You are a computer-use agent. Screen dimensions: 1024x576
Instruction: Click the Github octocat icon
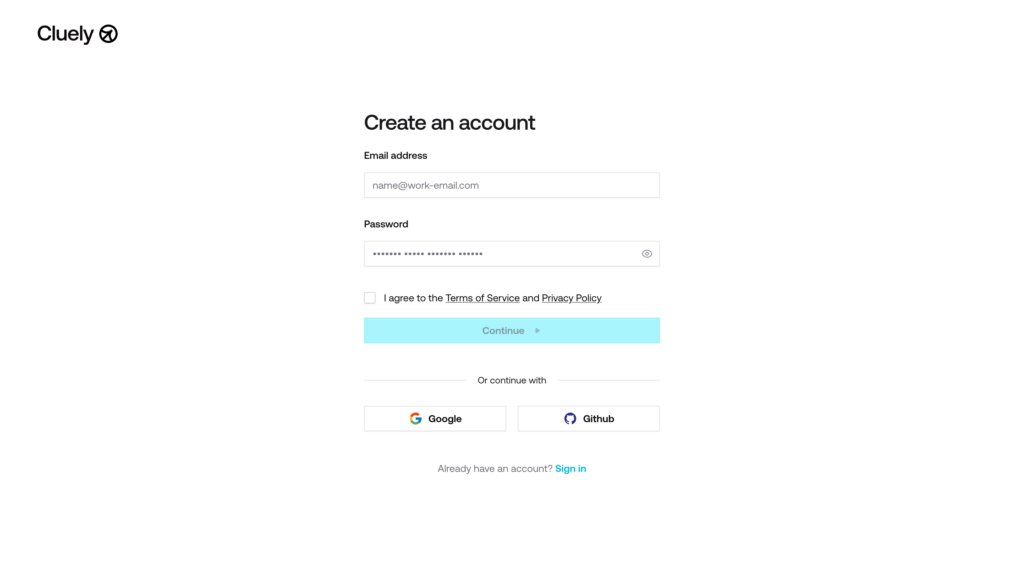coord(570,419)
